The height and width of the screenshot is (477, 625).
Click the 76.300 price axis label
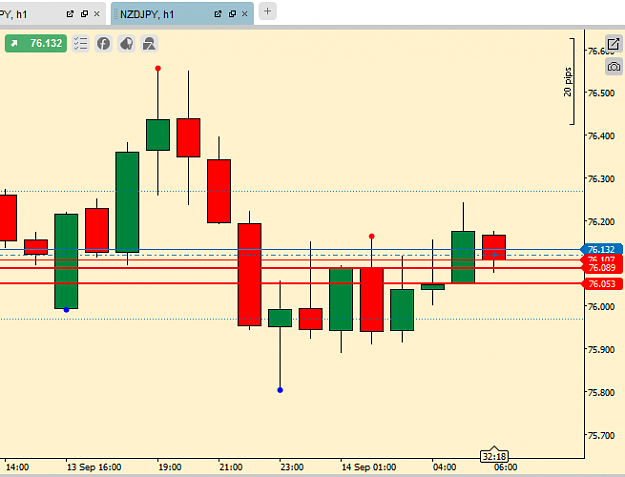(x=601, y=179)
